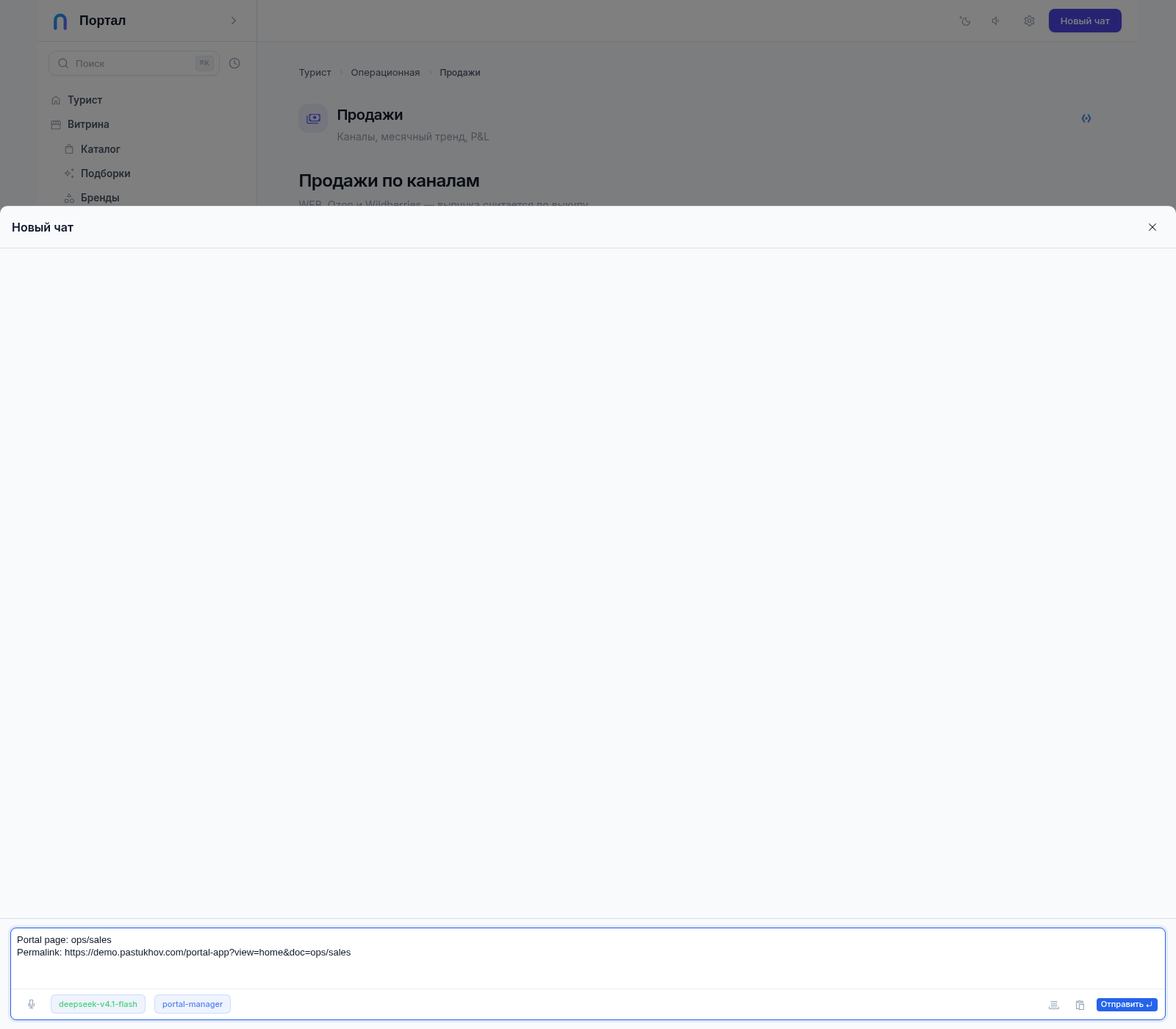Viewport: 1176px width, 1029px height.
Task: Click the home icon beside Турист
Action: coord(56,101)
